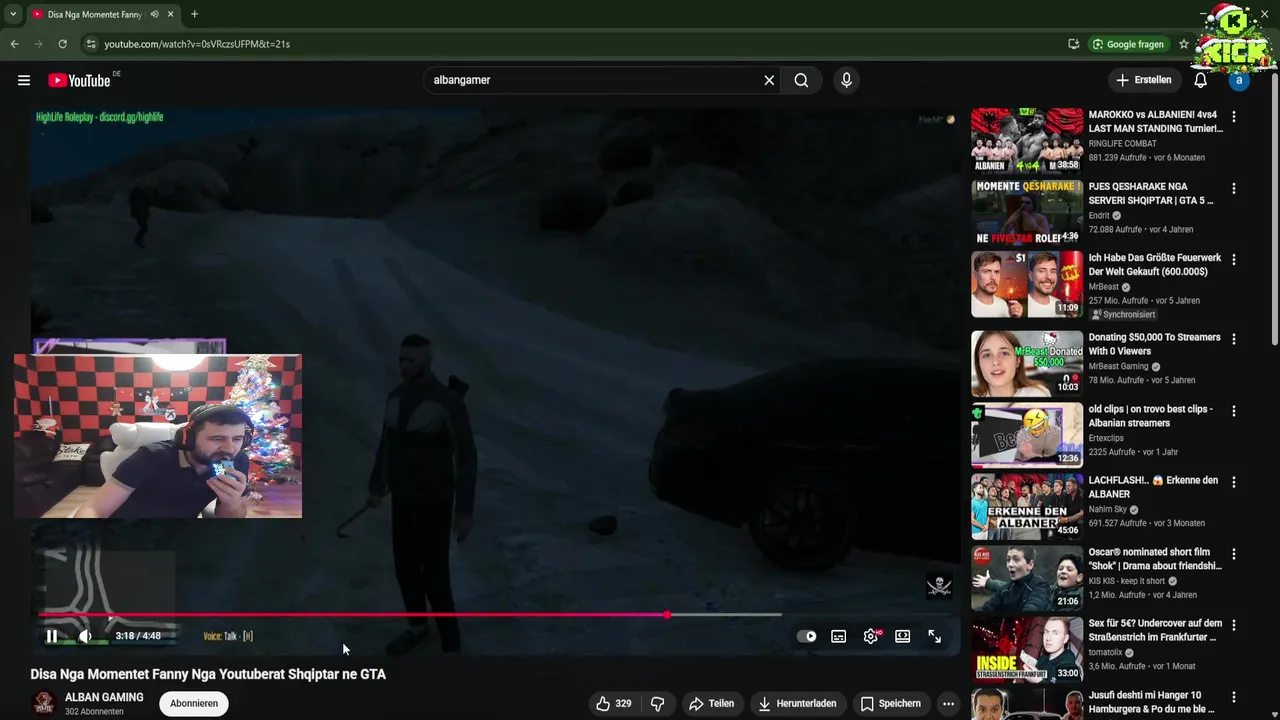Viewport: 1280px width, 720px height.
Task: Open ERKENNE DEN ALBANER thumbnail
Action: click(1027, 506)
